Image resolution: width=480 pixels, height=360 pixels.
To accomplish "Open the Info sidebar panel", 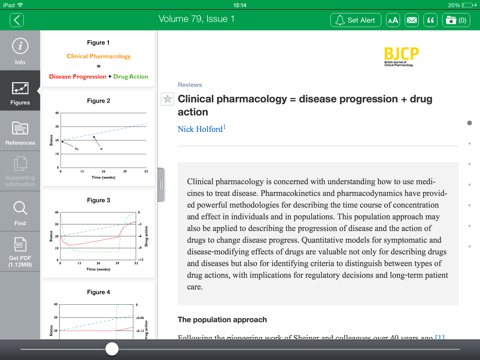I will [x=20, y=50].
